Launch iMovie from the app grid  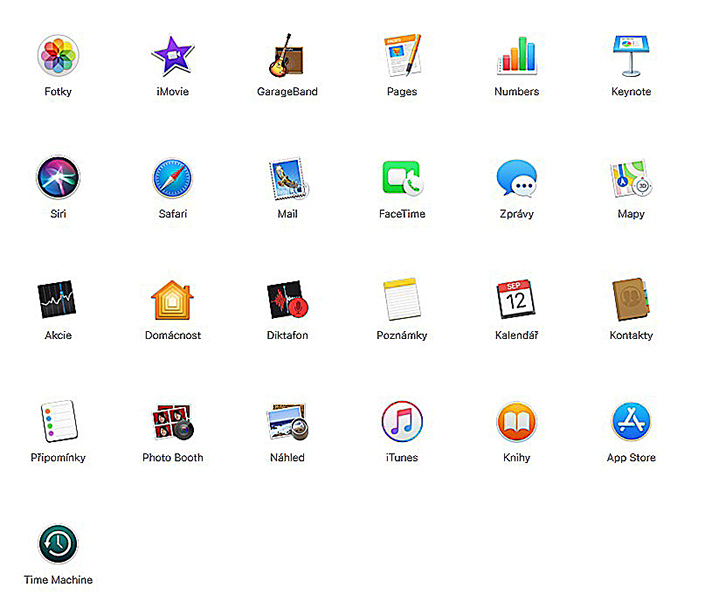point(172,56)
